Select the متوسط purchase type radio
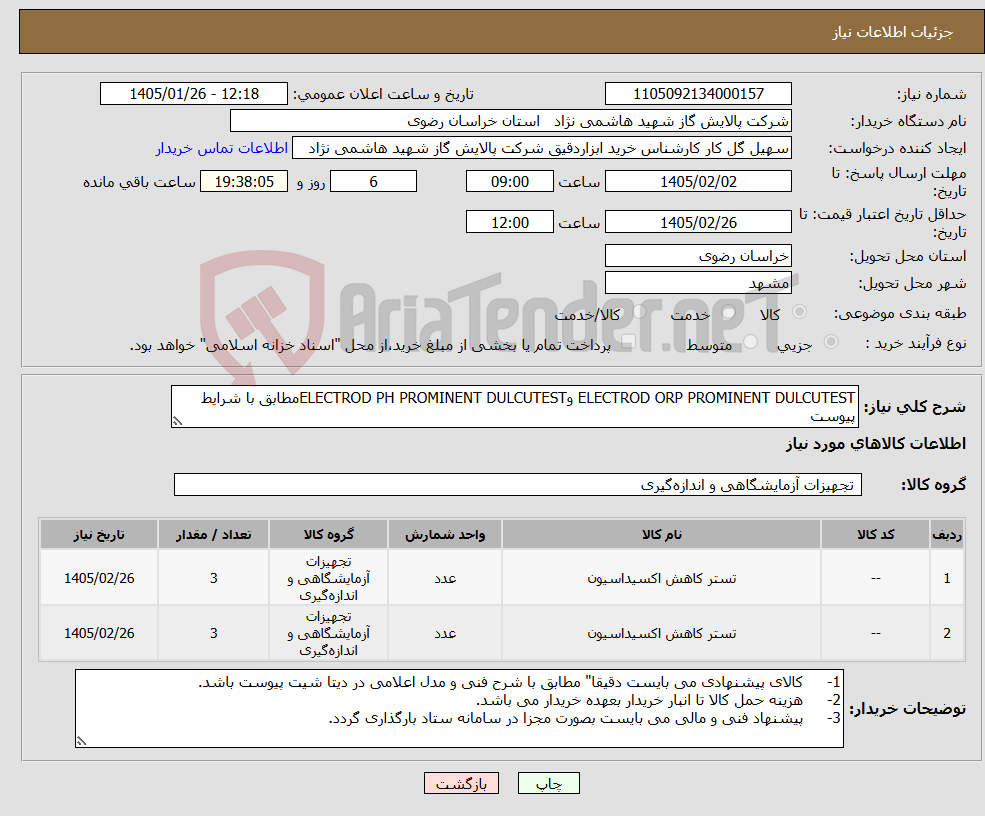Viewport: 985px width, 816px height. click(751, 342)
